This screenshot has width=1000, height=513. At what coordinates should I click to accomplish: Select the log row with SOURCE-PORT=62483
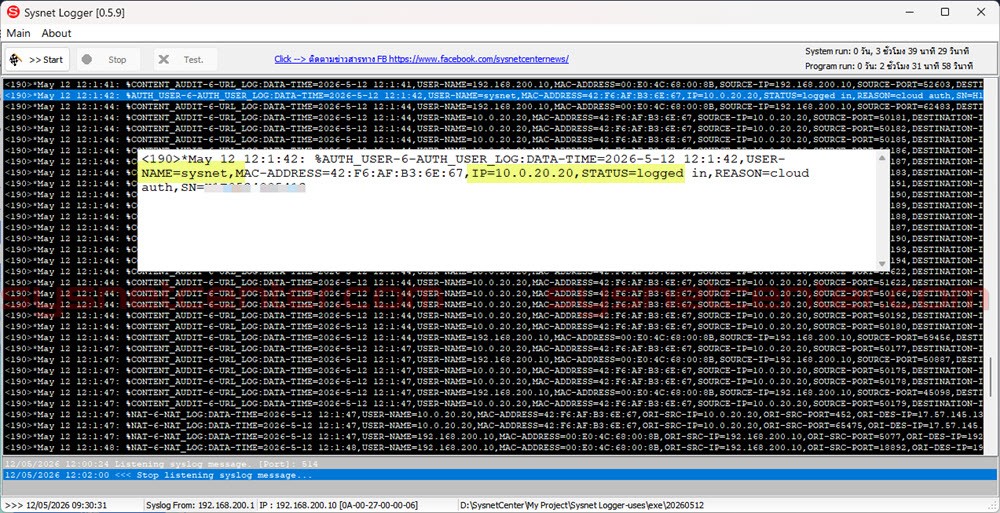pos(493,107)
